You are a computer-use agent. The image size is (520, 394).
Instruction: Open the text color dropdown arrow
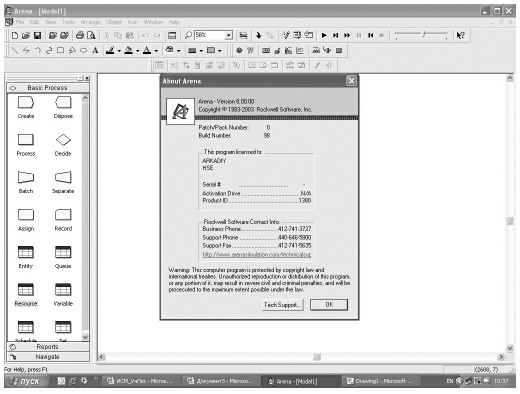pos(156,51)
